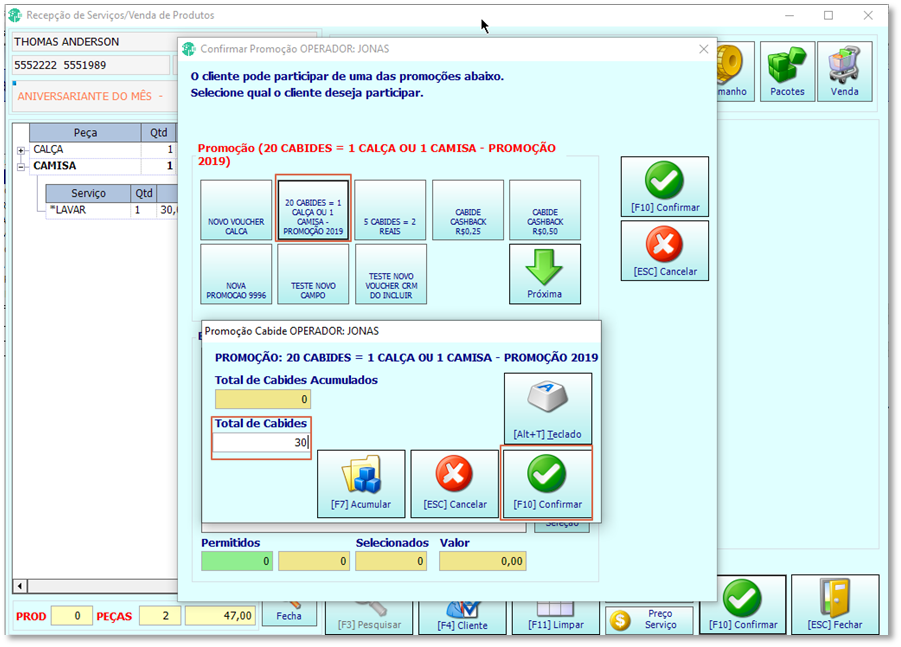The height and width of the screenshot is (647, 901).
Task: Select TESTE NOVO CAMPO promotion
Action: tap(313, 274)
